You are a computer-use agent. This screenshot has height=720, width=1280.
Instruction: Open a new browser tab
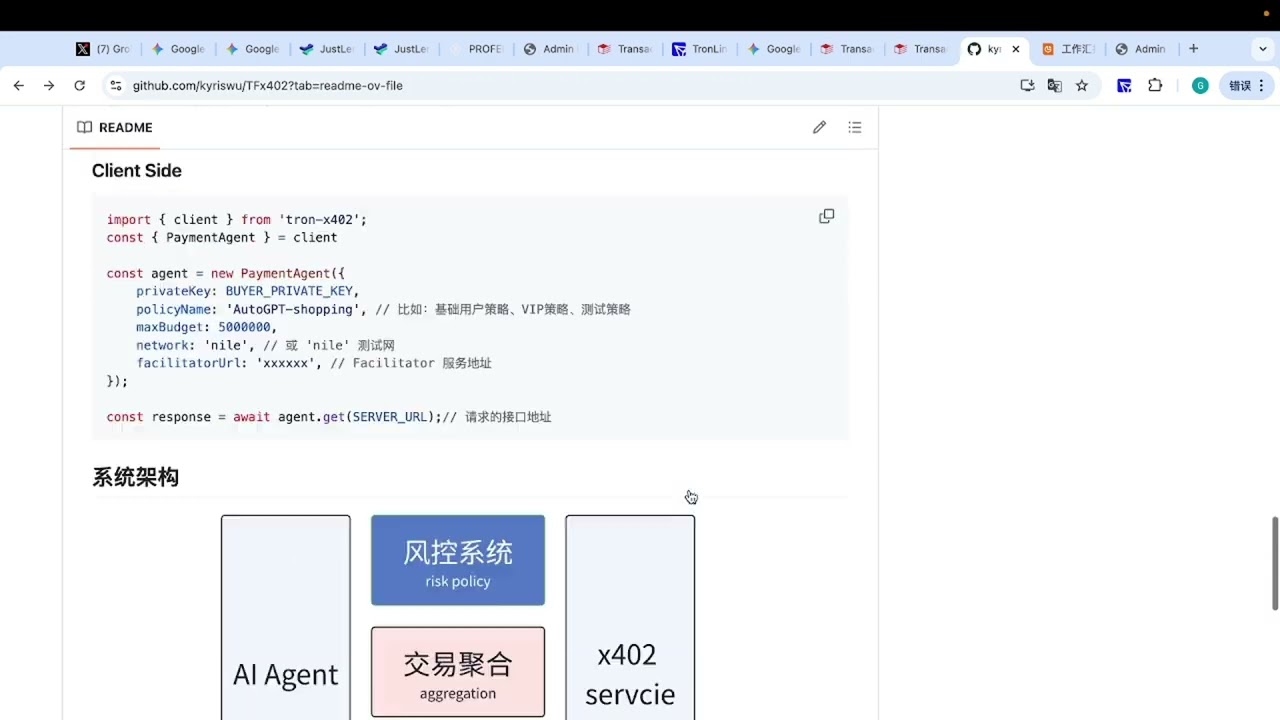1193,49
